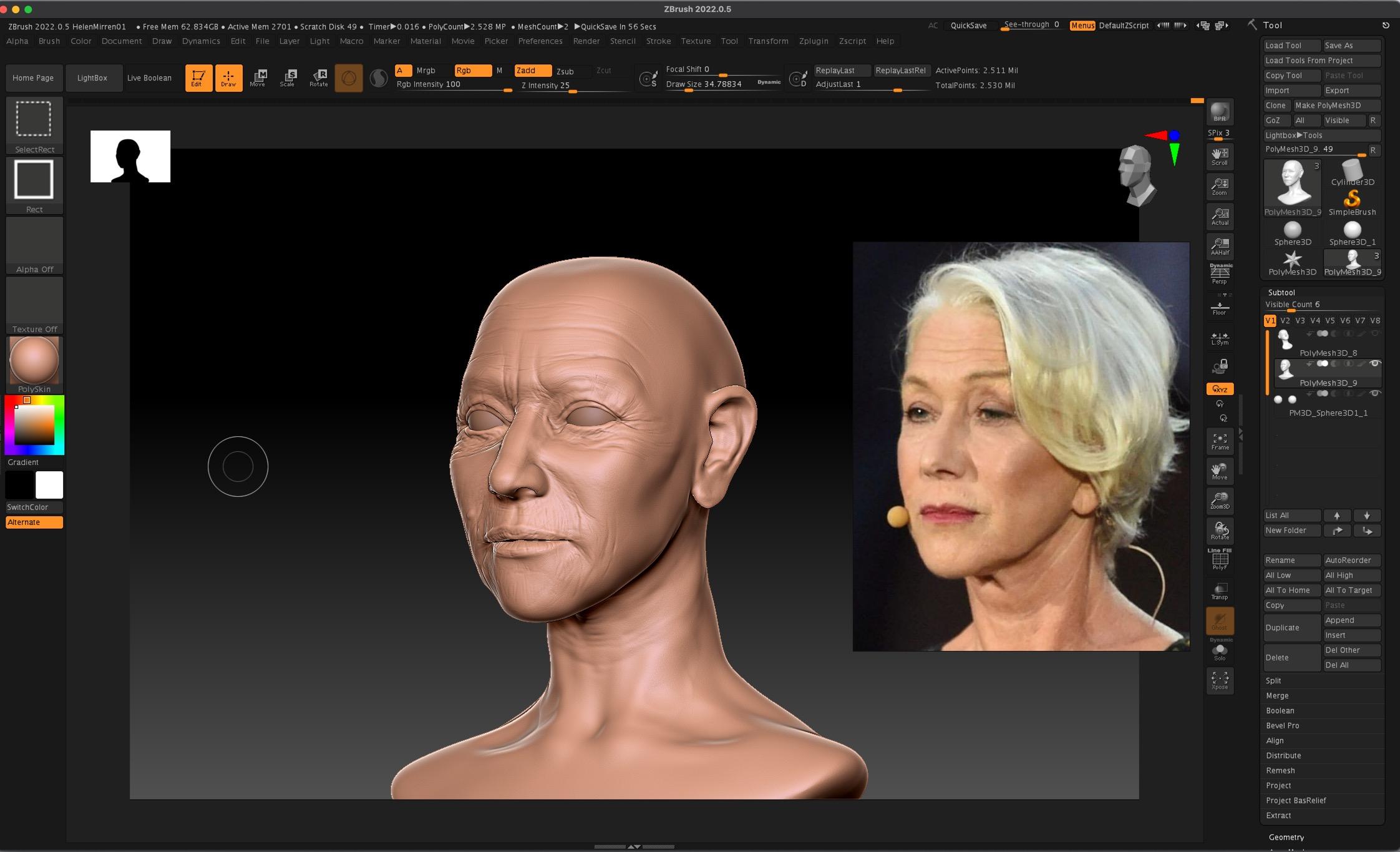Image resolution: width=1400 pixels, height=852 pixels.
Task: Toggle the Persp perspective button
Action: pyautogui.click(x=1219, y=275)
